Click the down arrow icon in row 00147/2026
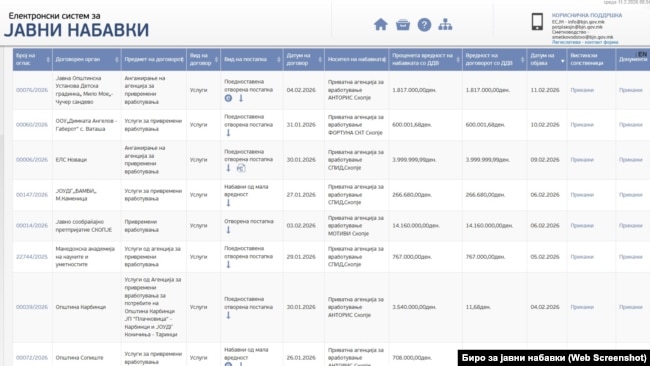The width and height of the screenshot is (650, 366). 228,203
